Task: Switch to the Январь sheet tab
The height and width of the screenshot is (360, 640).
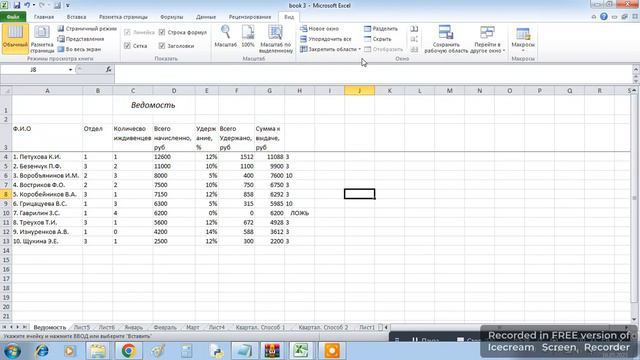Action: point(133,327)
